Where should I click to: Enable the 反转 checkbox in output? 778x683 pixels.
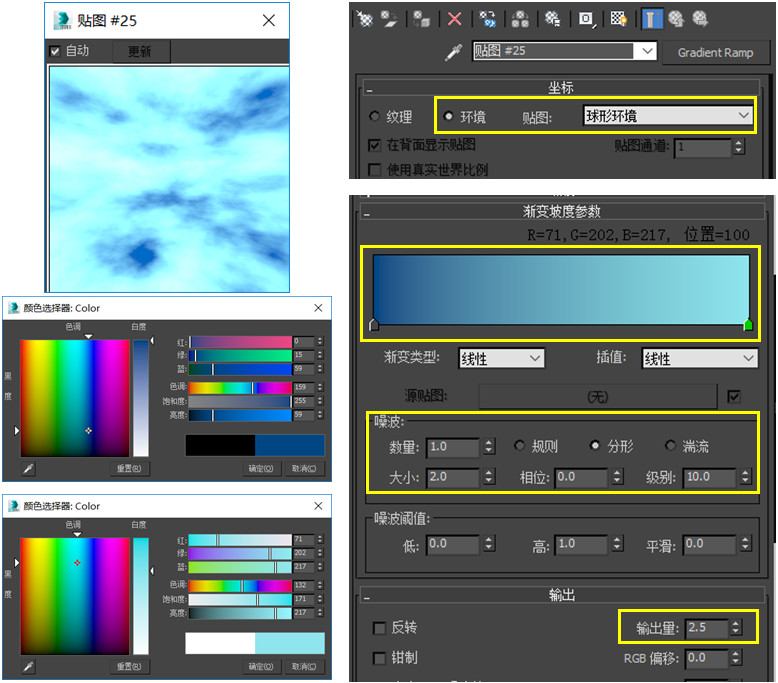pyautogui.click(x=380, y=628)
